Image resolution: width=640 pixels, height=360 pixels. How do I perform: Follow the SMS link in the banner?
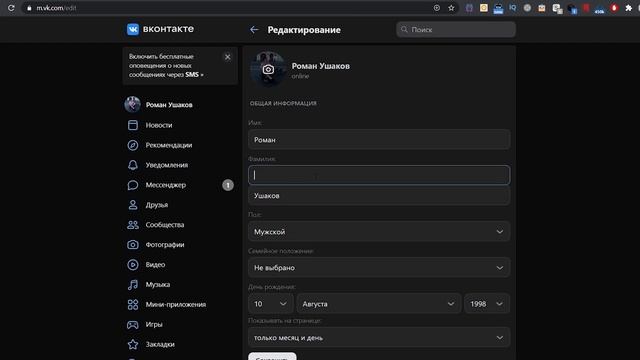[194, 75]
